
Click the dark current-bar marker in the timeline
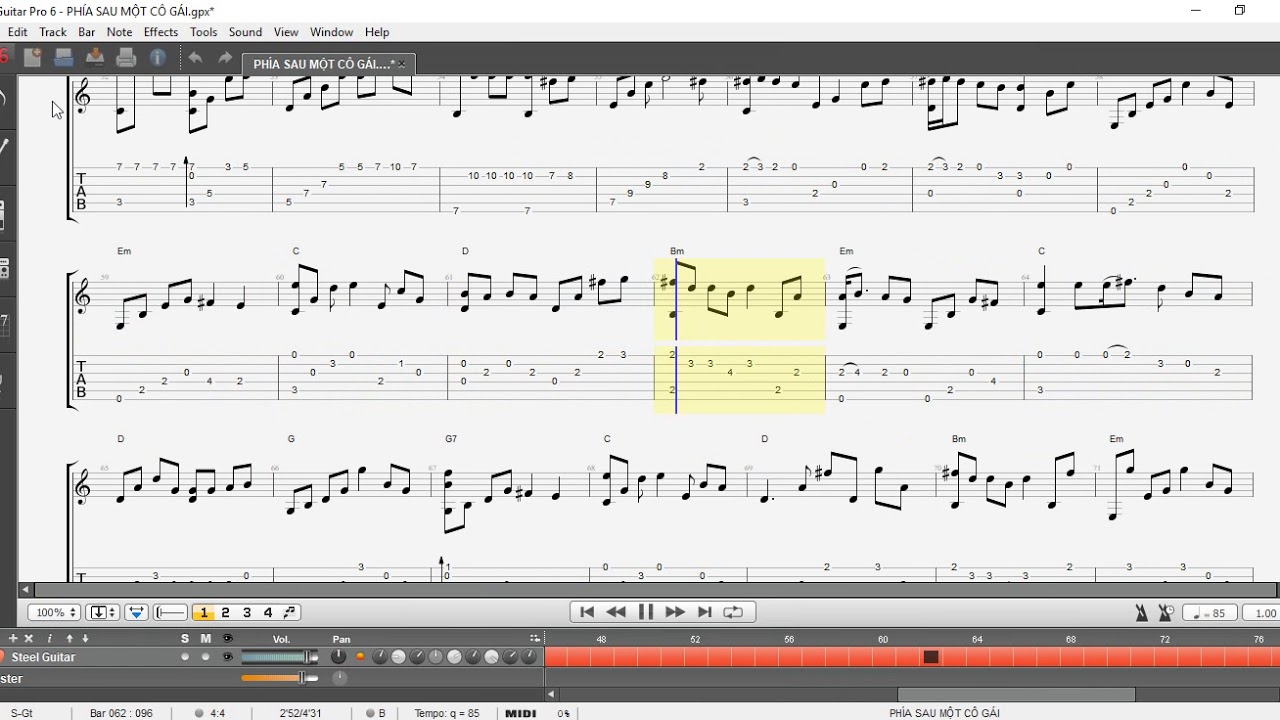coord(931,657)
